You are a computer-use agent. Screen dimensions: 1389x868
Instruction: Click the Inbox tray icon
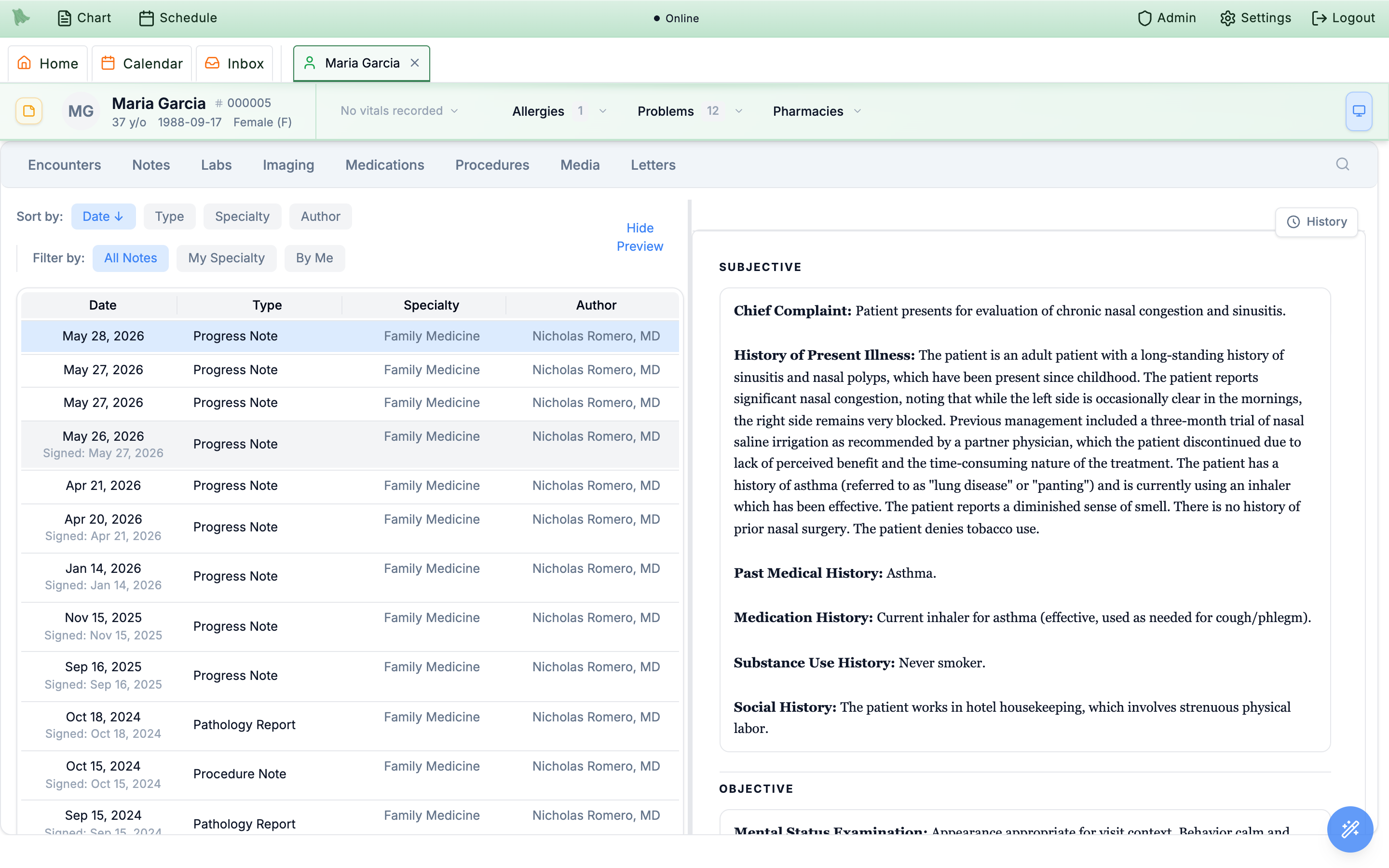212,63
